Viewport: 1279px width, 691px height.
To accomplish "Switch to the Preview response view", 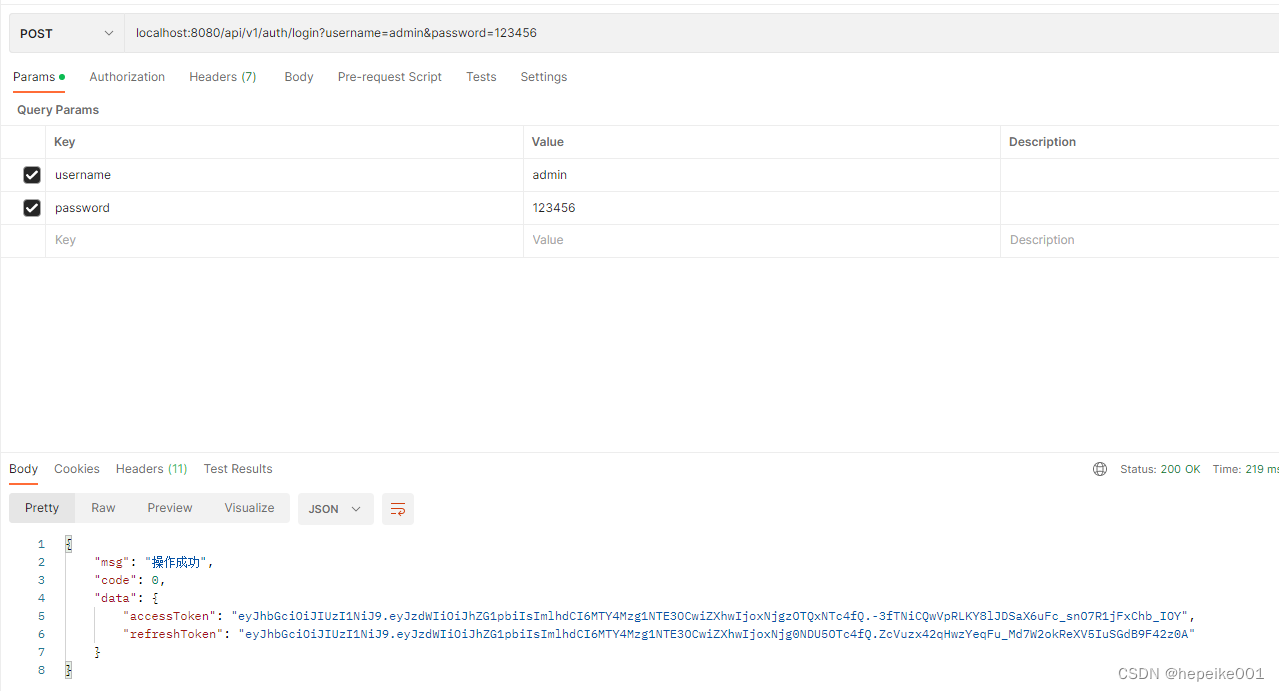I will pyautogui.click(x=169, y=508).
